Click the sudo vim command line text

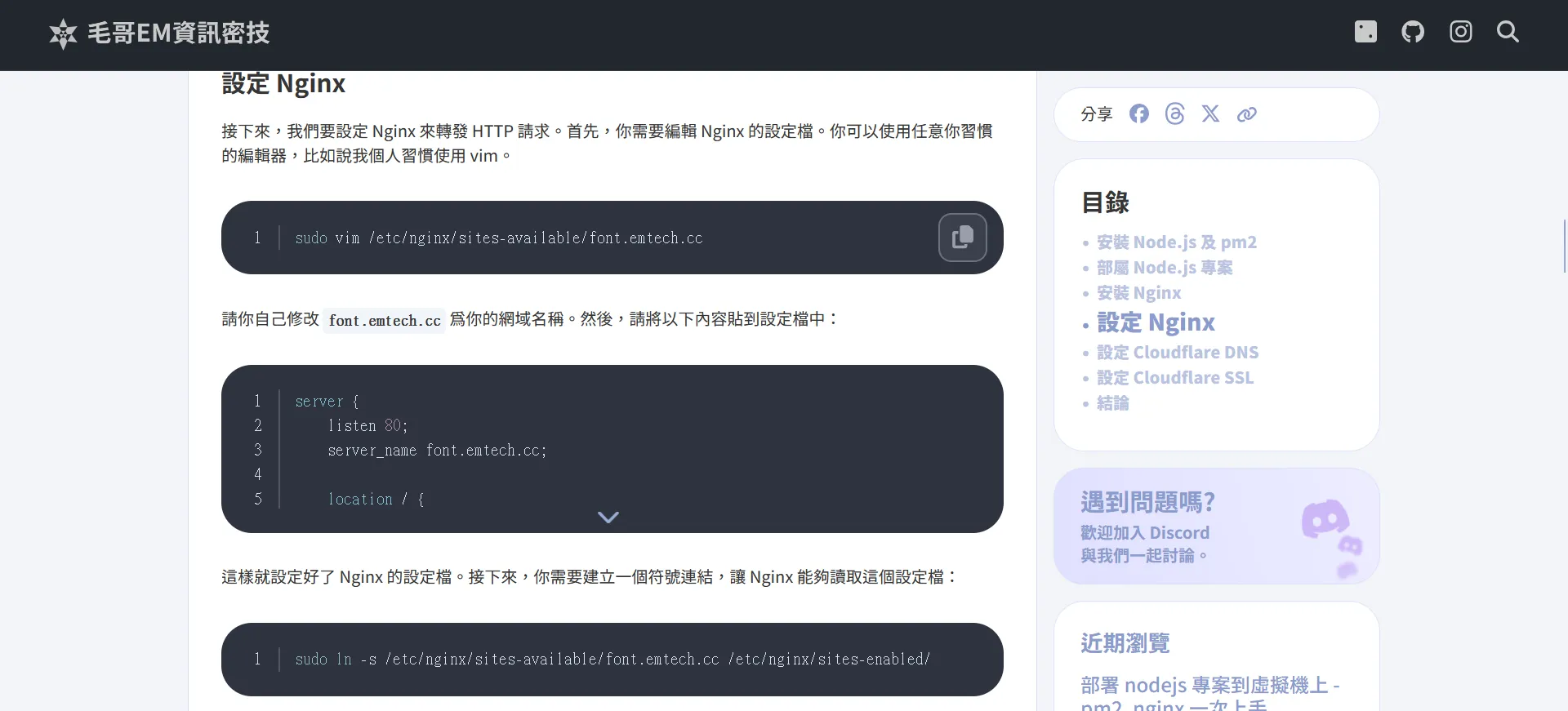(x=499, y=238)
